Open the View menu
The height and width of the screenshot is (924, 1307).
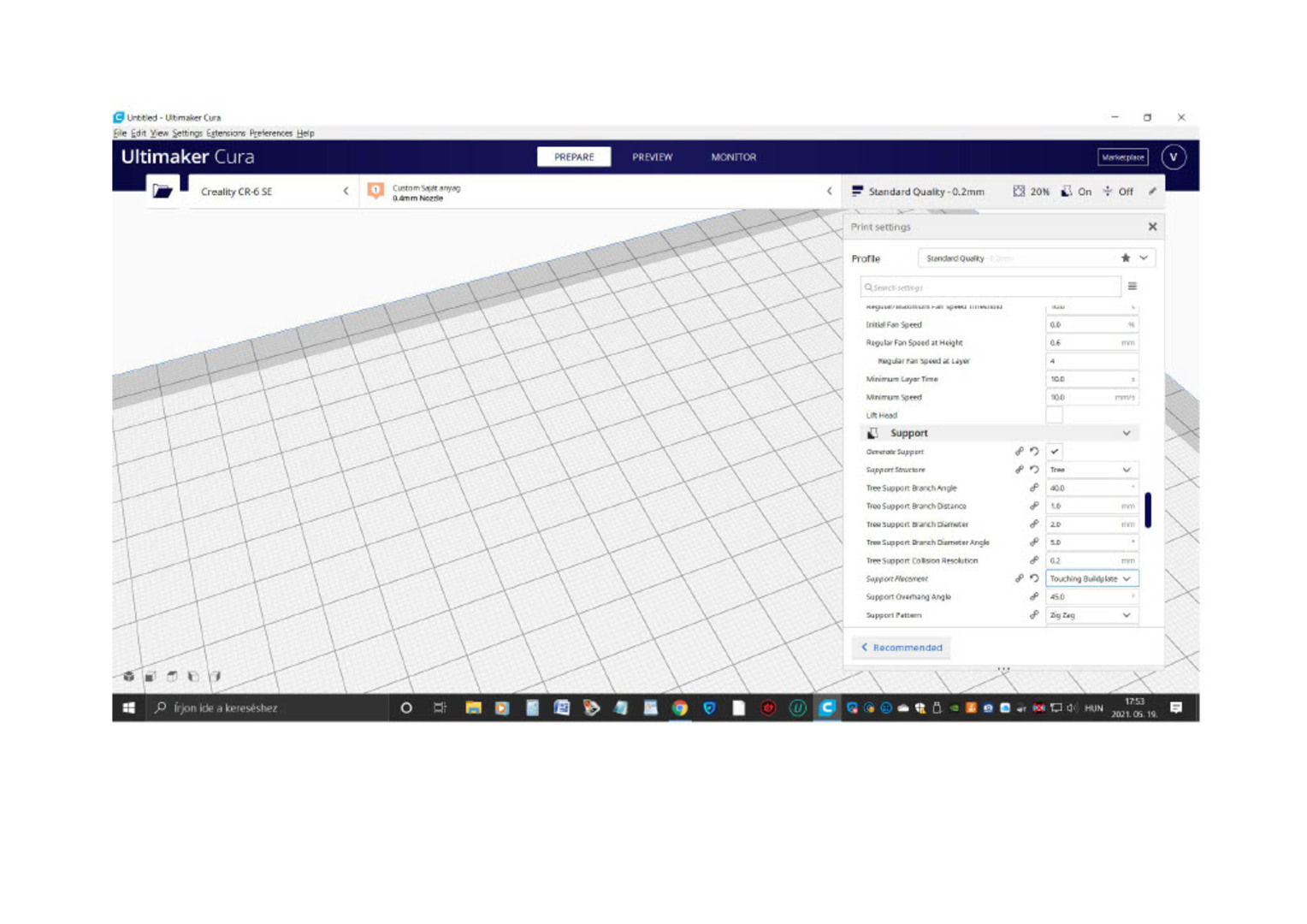[x=159, y=133]
